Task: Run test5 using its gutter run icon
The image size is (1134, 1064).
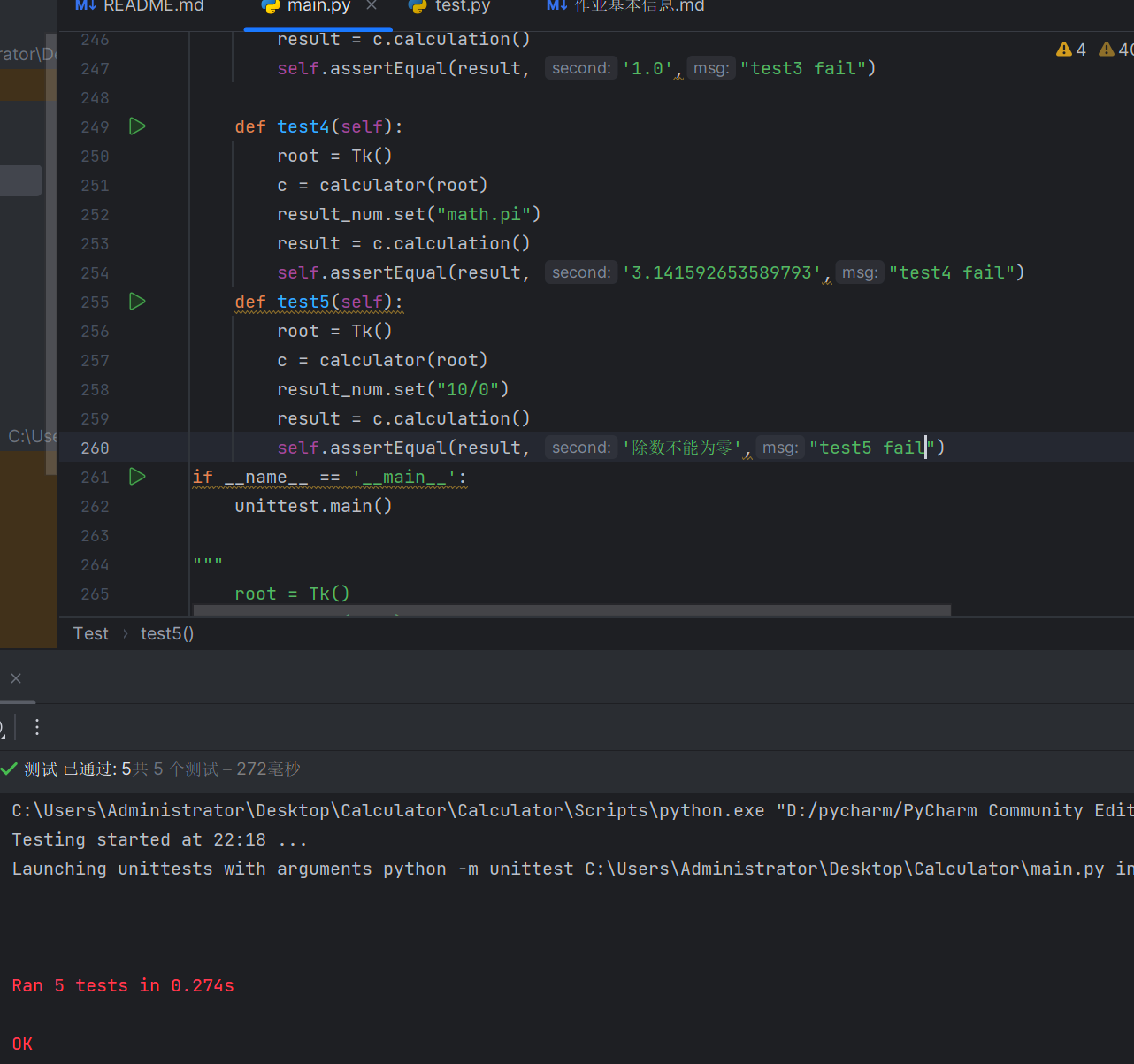Action: [x=137, y=302]
